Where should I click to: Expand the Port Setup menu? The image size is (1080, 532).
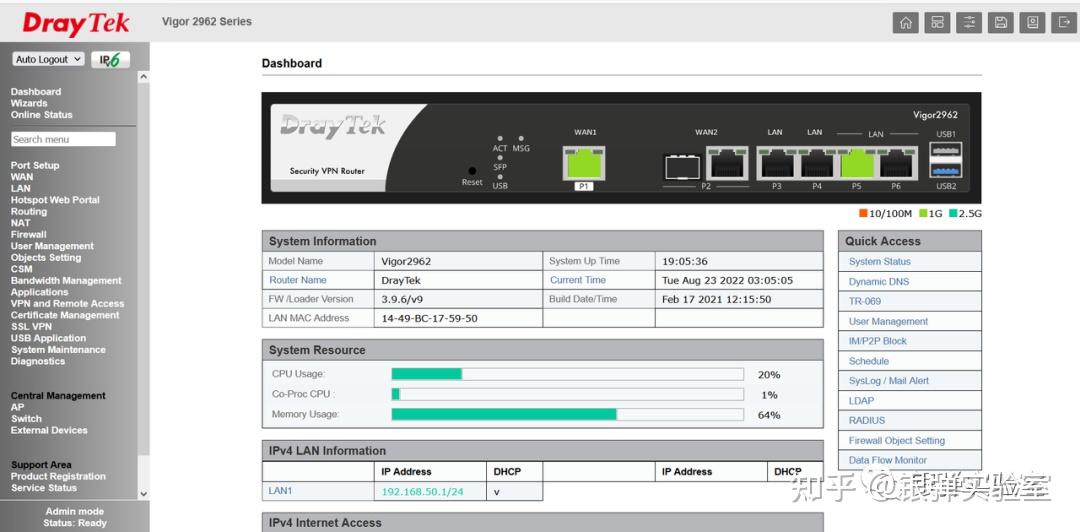point(35,165)
